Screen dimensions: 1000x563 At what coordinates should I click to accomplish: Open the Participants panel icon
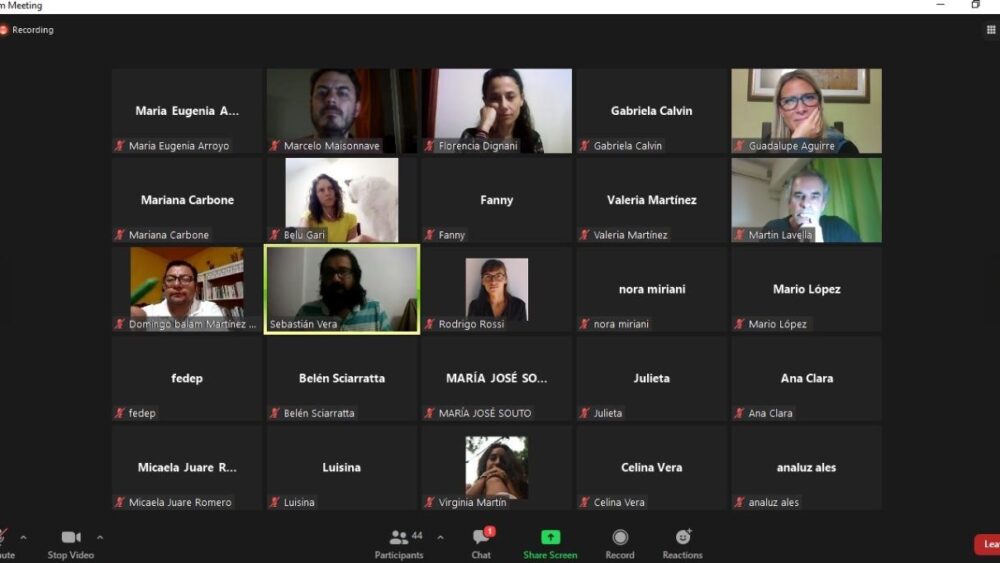click(x=399, y=537)
